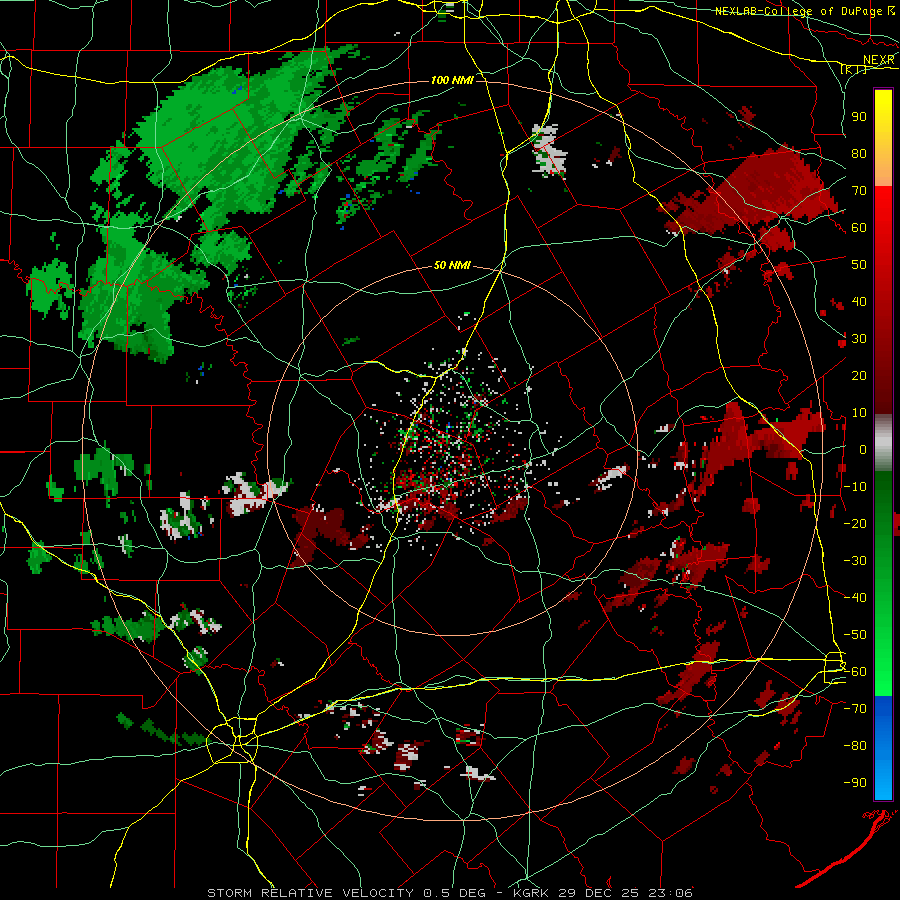This screenshot has height=900, width=900.
Task: Click "STORM RELATIVE VELOCITY" in the bottom caption
Action: click(310, 893)
